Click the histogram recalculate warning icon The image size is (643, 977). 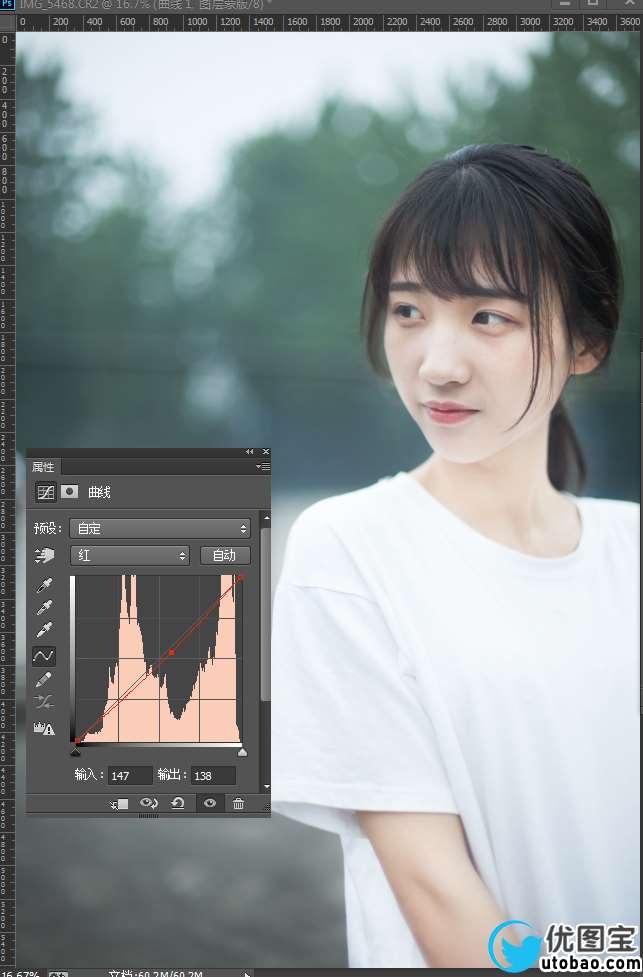click(x=44, y=729)
